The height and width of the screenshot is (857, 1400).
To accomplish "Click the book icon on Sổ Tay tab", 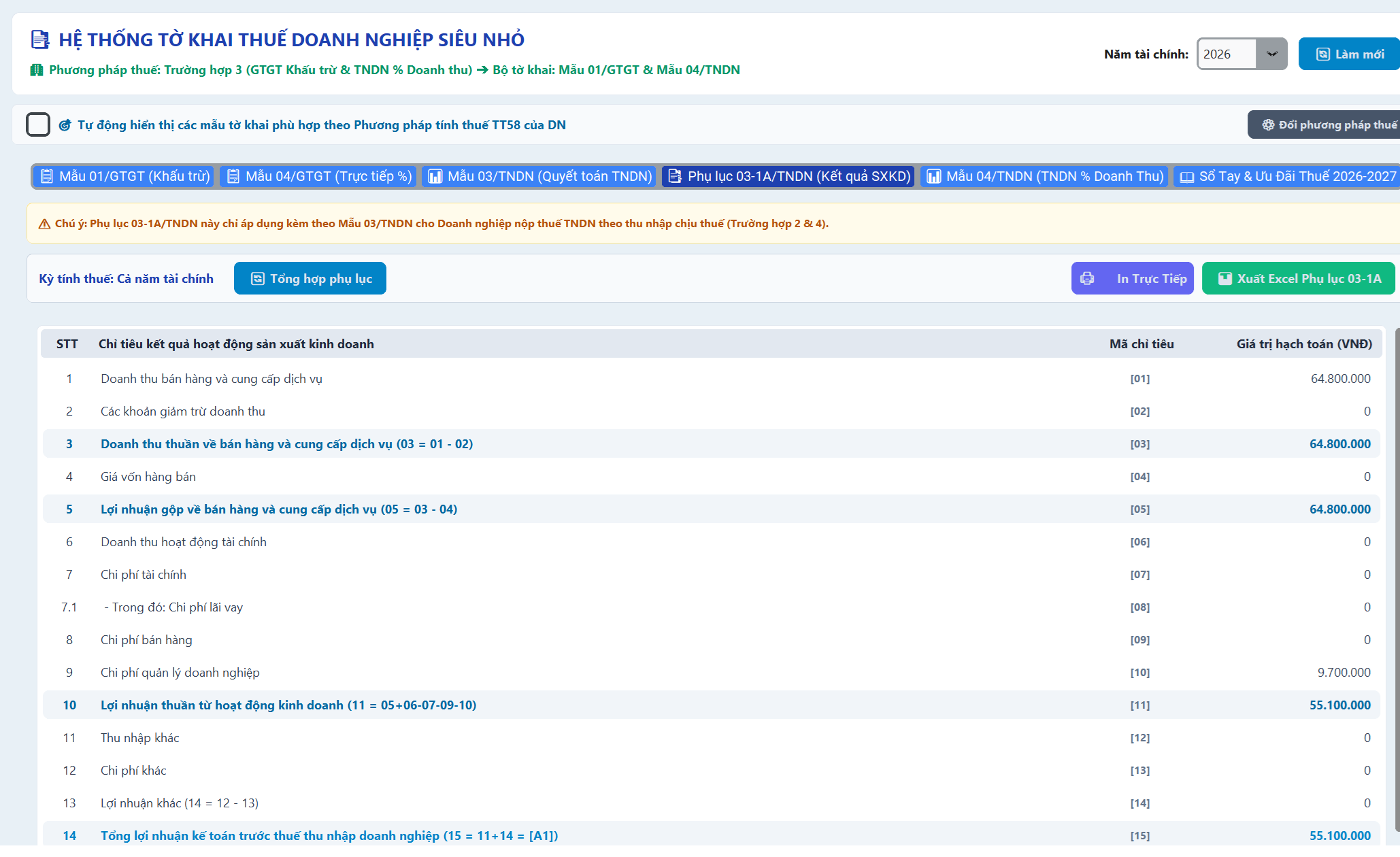I will click(1187, 177).
